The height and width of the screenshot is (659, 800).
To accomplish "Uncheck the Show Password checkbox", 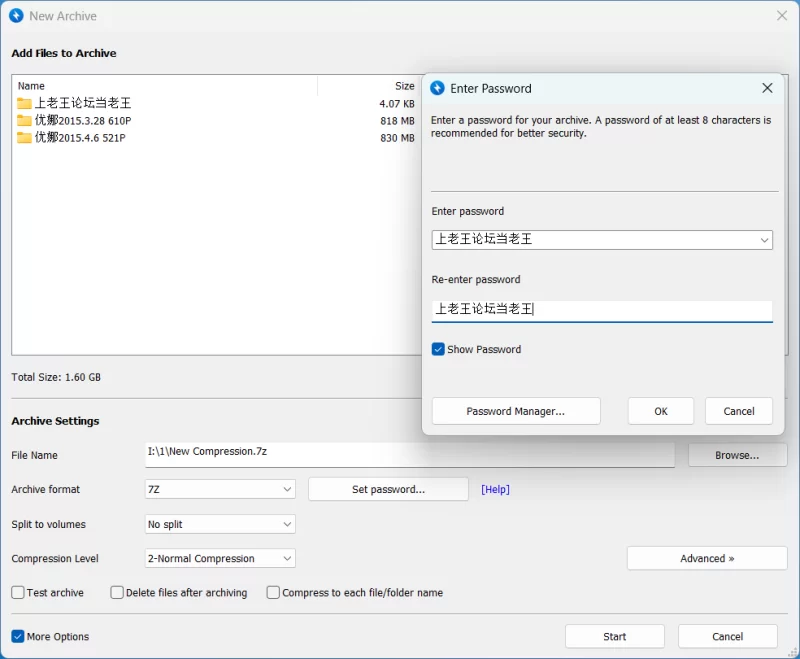I will pos(438,349).
